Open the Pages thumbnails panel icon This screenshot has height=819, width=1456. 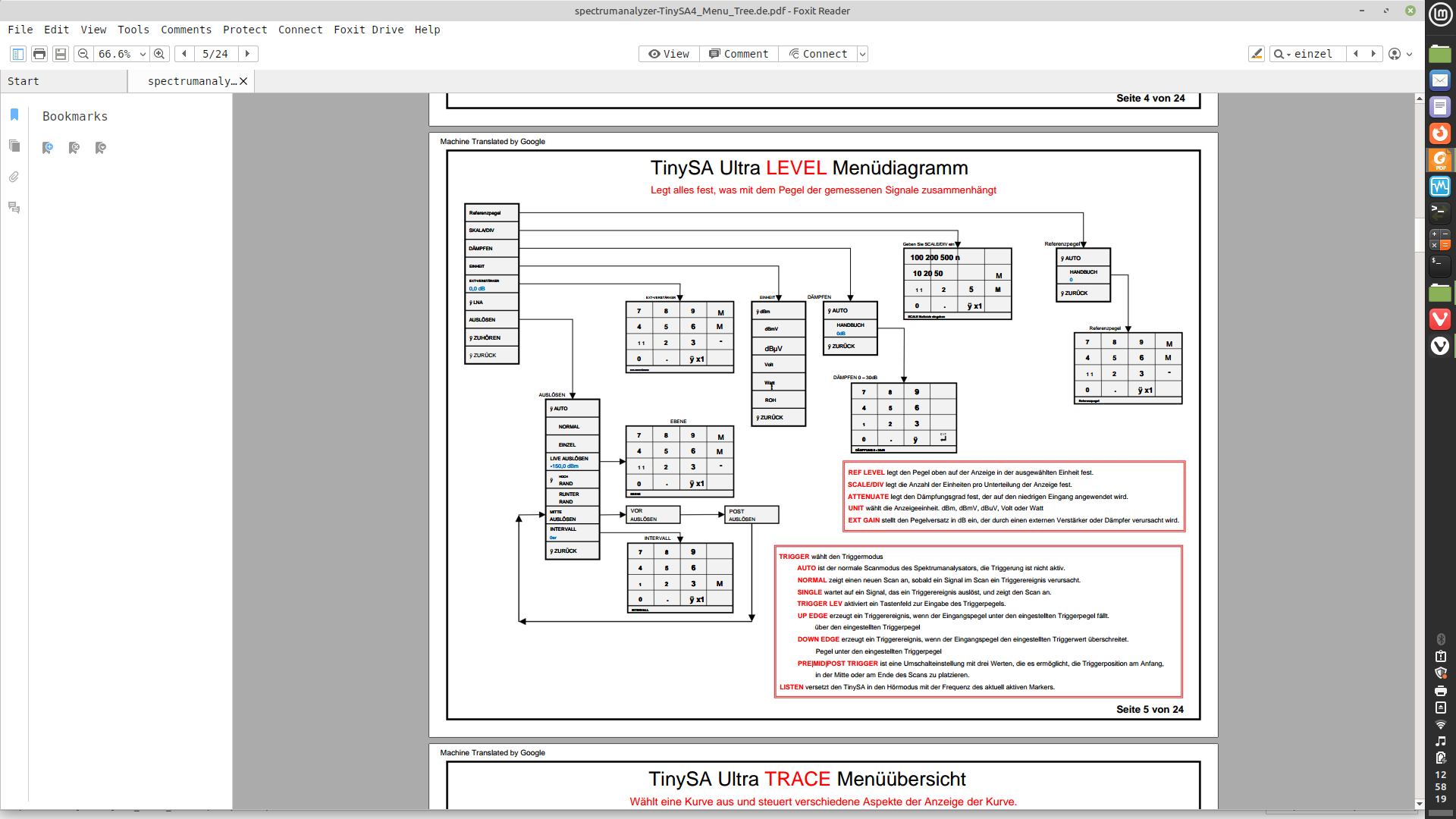pos(14,146)
